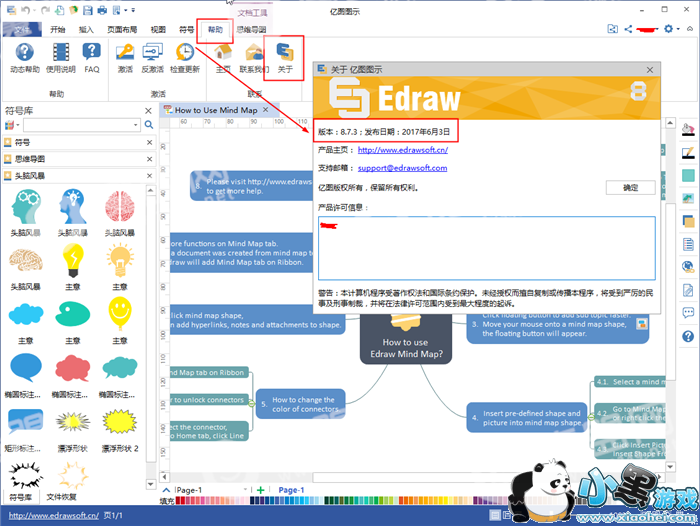Open the picture palm-tree icon in right sidebar

(x=688, y=198)
